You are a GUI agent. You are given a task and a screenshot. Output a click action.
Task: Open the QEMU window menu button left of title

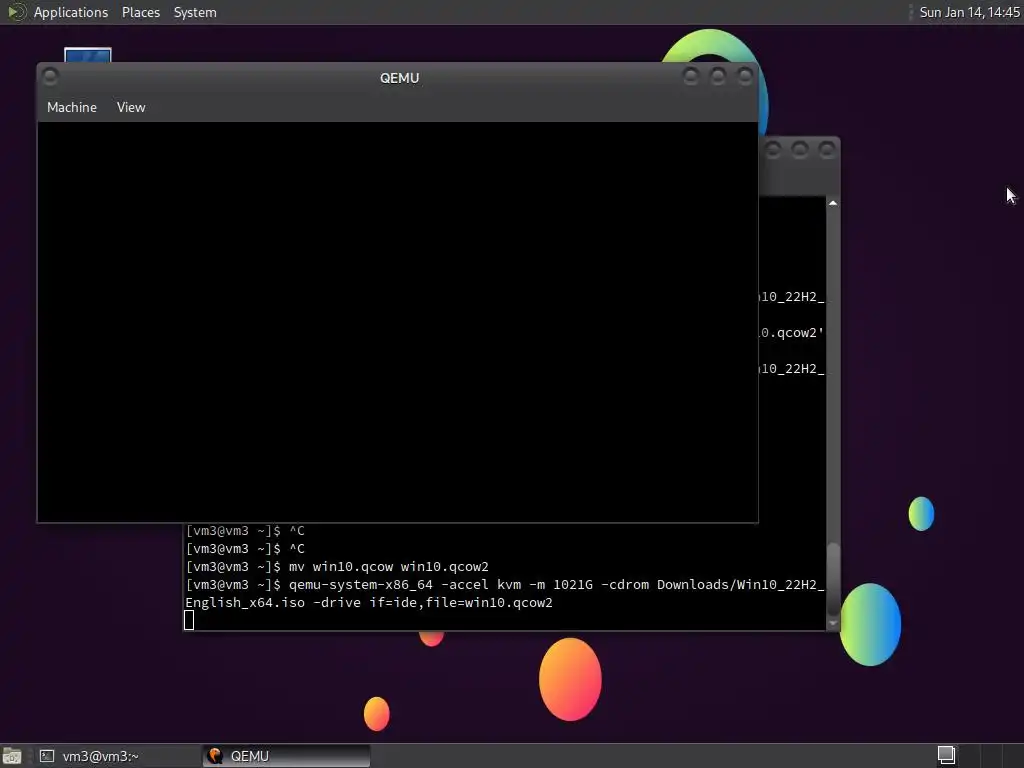(x=50, y=77)
